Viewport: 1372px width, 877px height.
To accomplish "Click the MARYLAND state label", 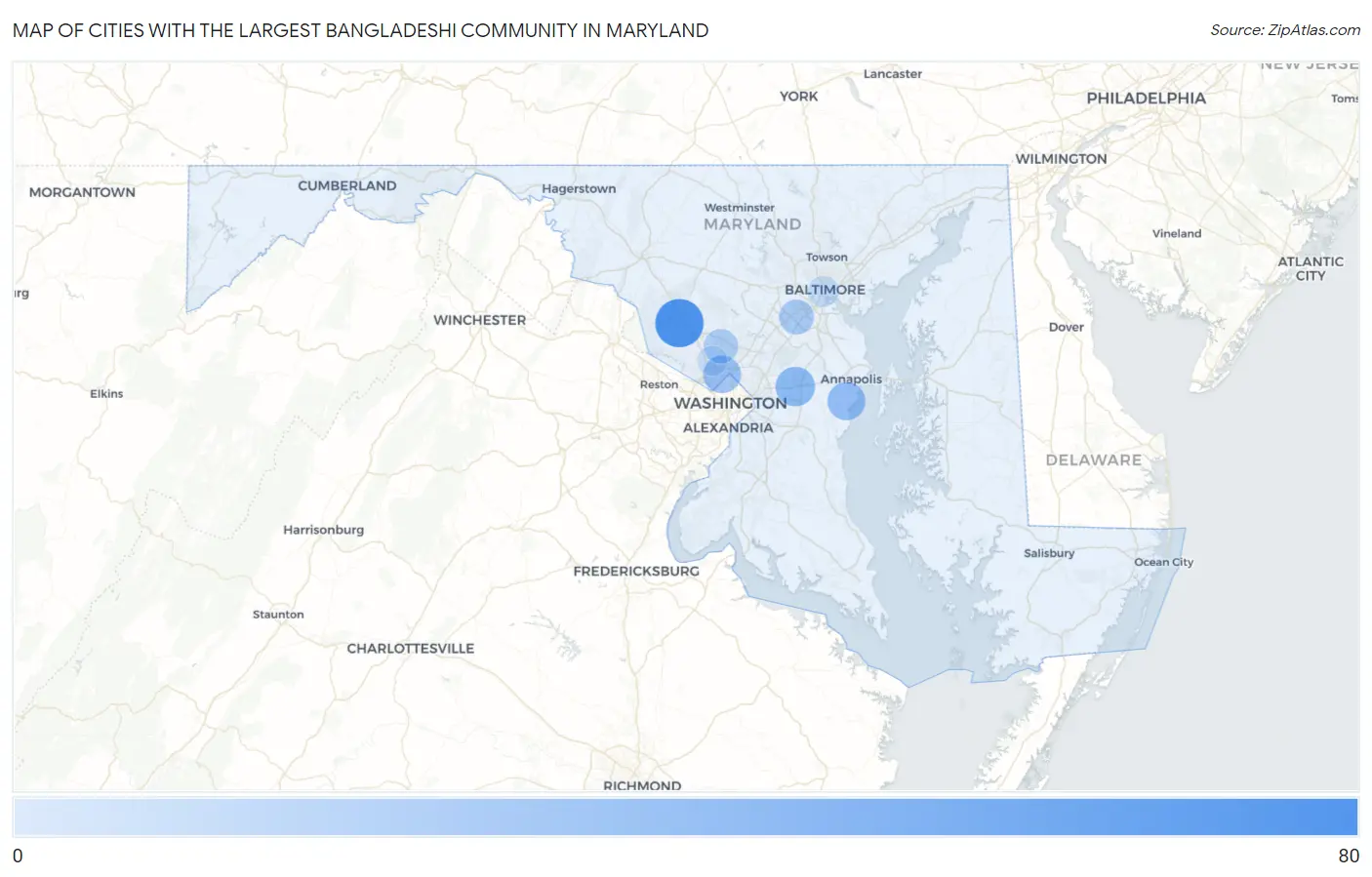I will [752, 223].
